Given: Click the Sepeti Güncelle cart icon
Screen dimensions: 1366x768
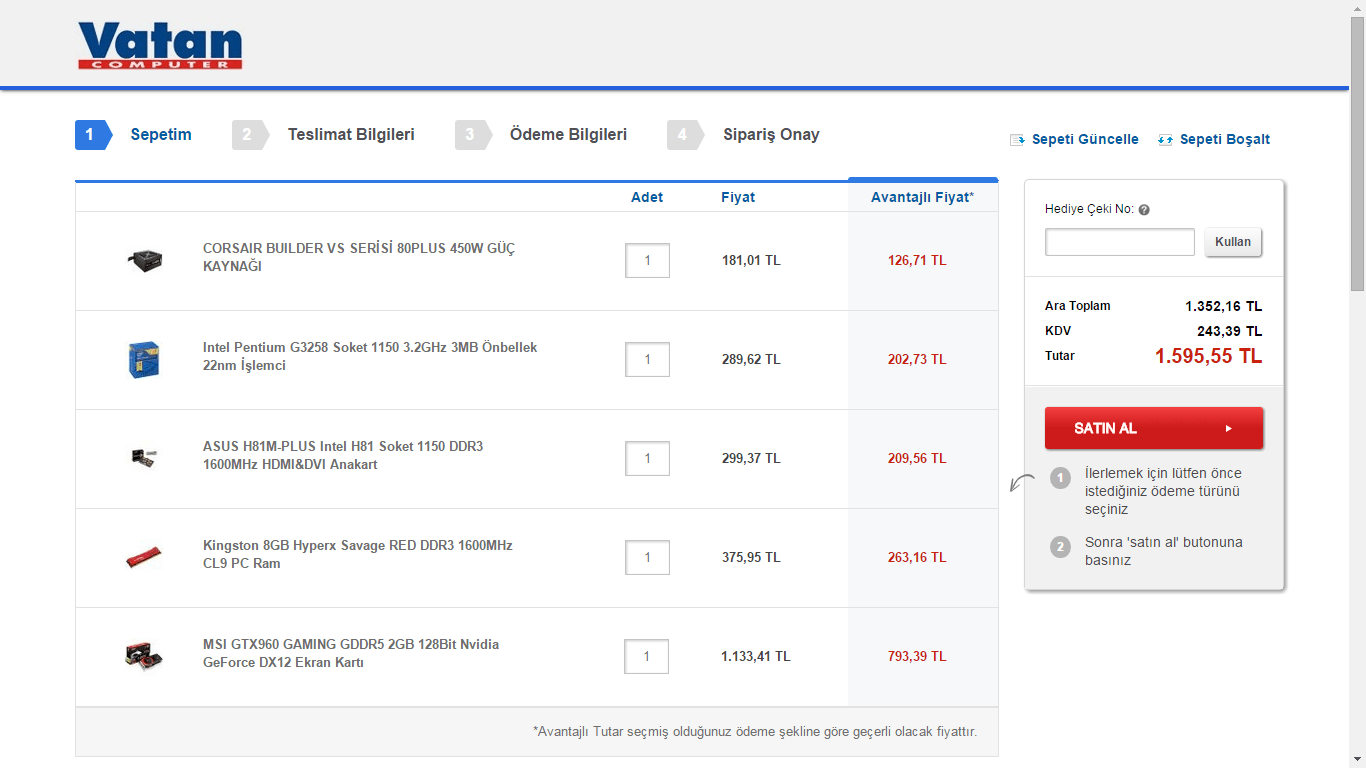Looking at the screenshot, I should [1017, 140].
